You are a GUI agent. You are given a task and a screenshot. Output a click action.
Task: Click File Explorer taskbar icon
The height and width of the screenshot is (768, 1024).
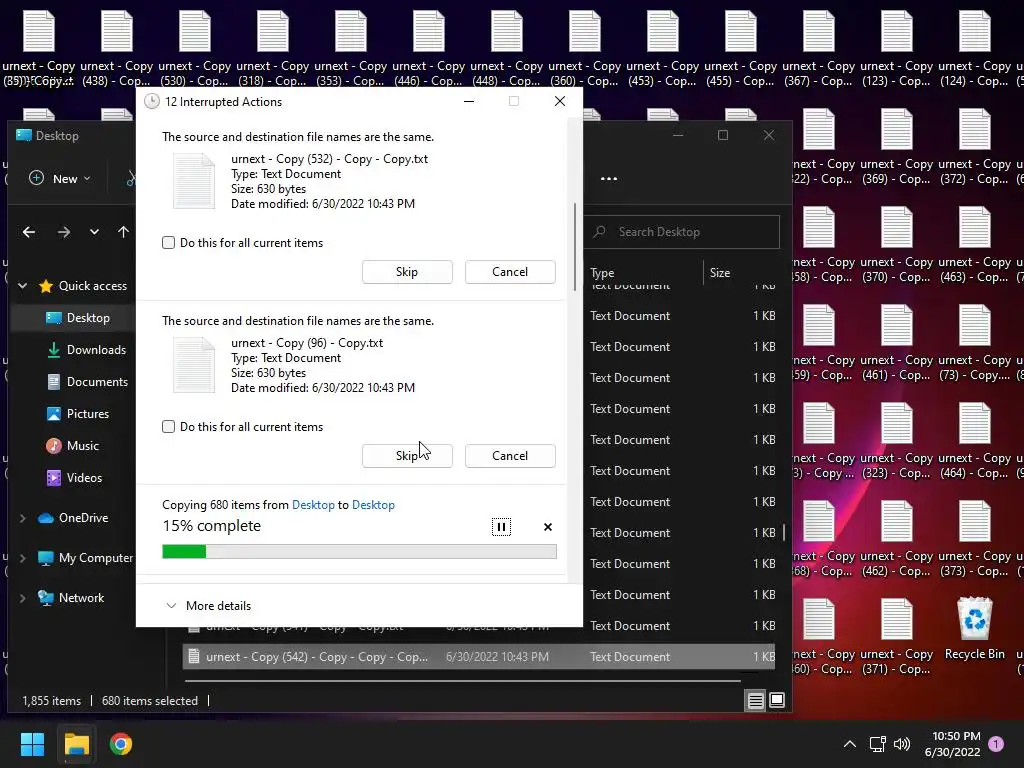(x=76, y=744)
